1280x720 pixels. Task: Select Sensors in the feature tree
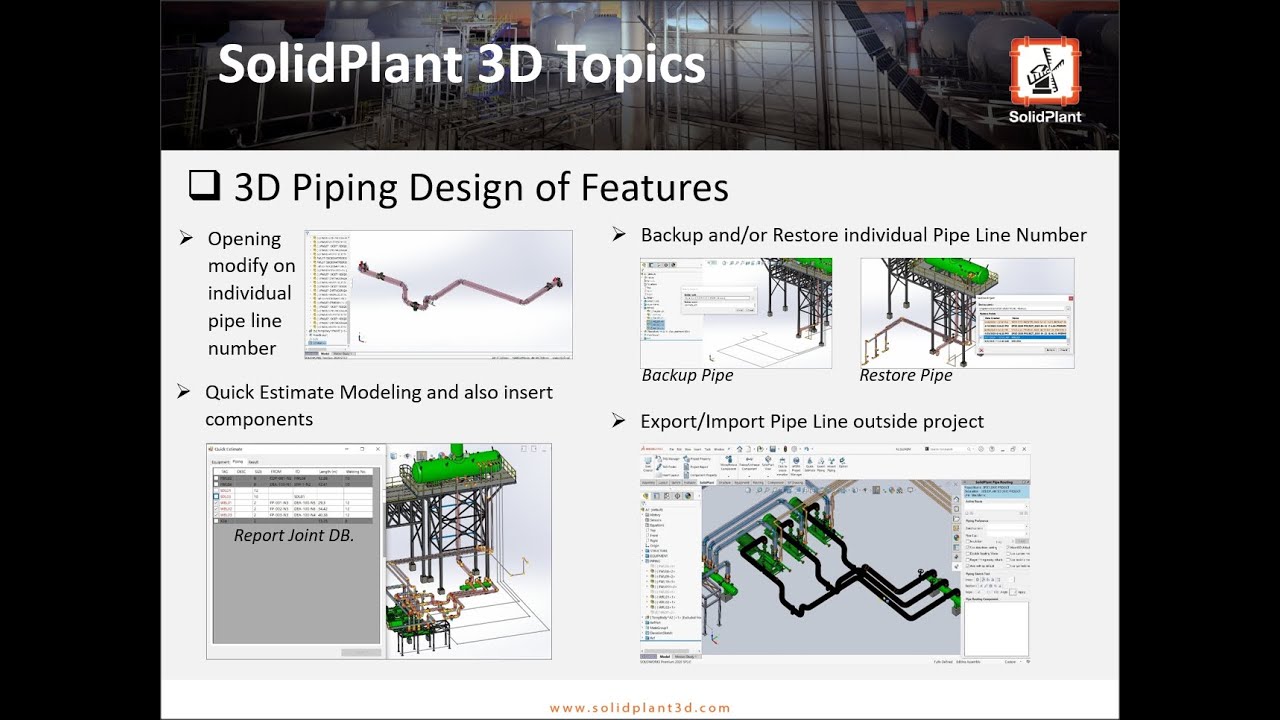(655, 520)
